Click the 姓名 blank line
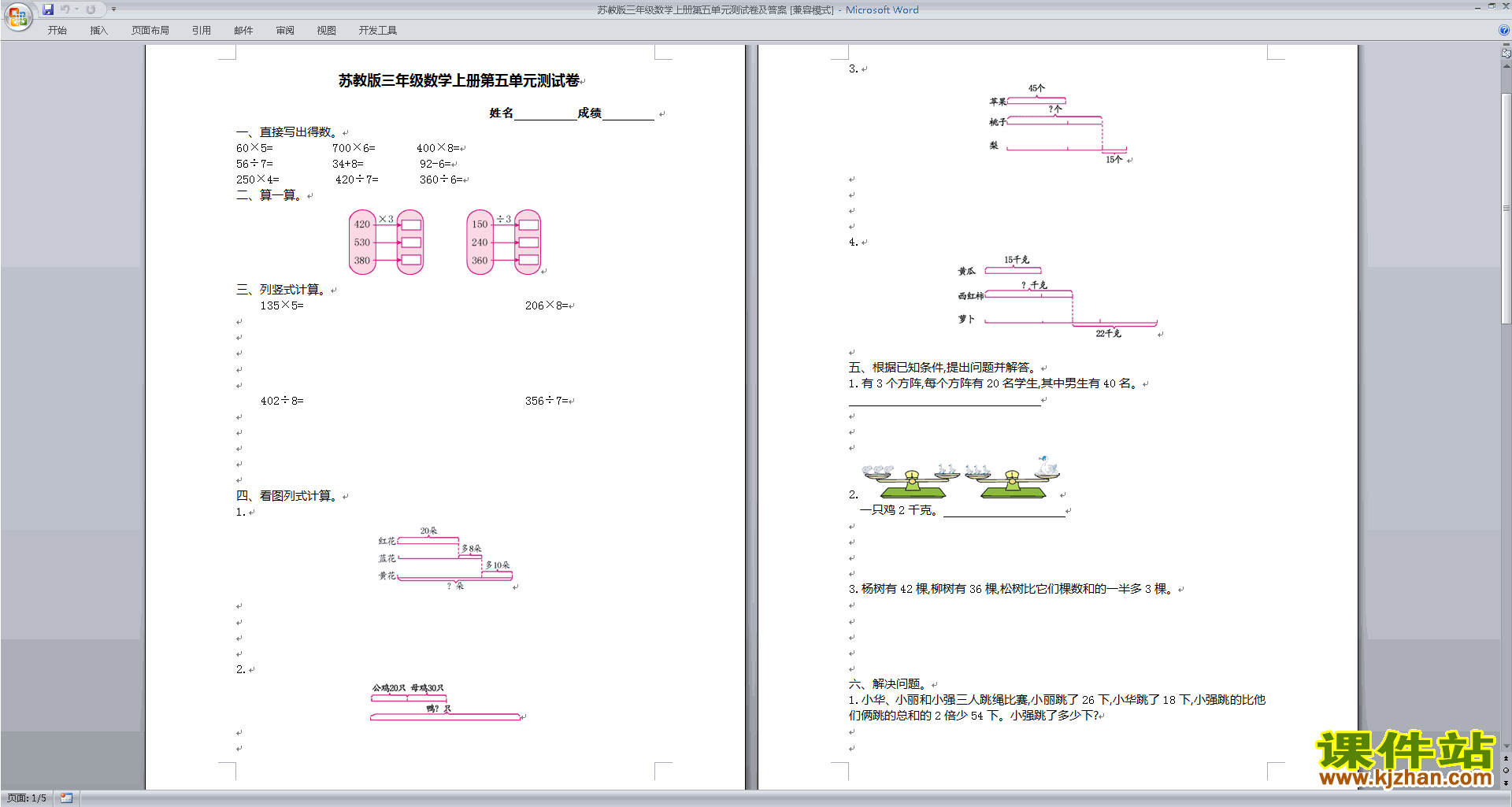This screenshot has width=1512, height=807. tap(545, 113)
